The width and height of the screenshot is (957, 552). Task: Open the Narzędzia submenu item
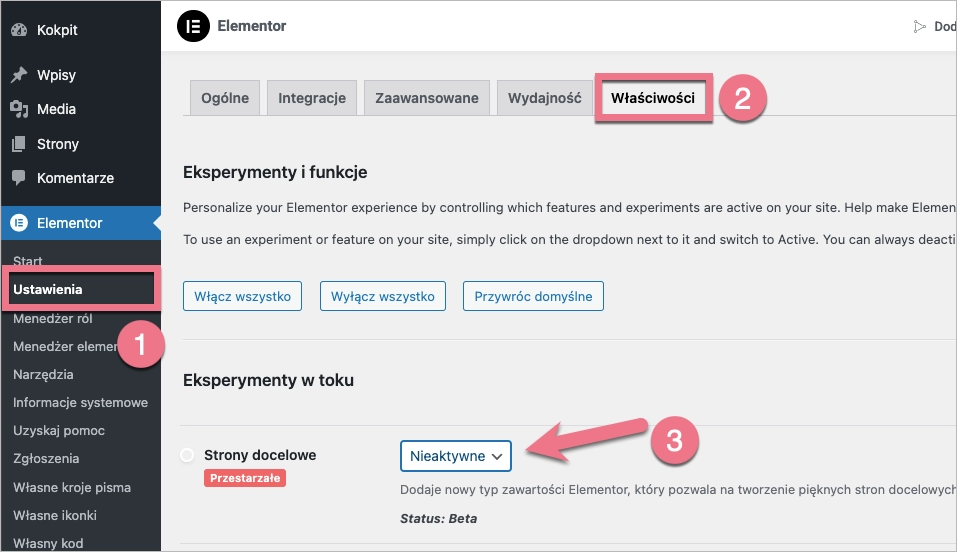[43, 375]
